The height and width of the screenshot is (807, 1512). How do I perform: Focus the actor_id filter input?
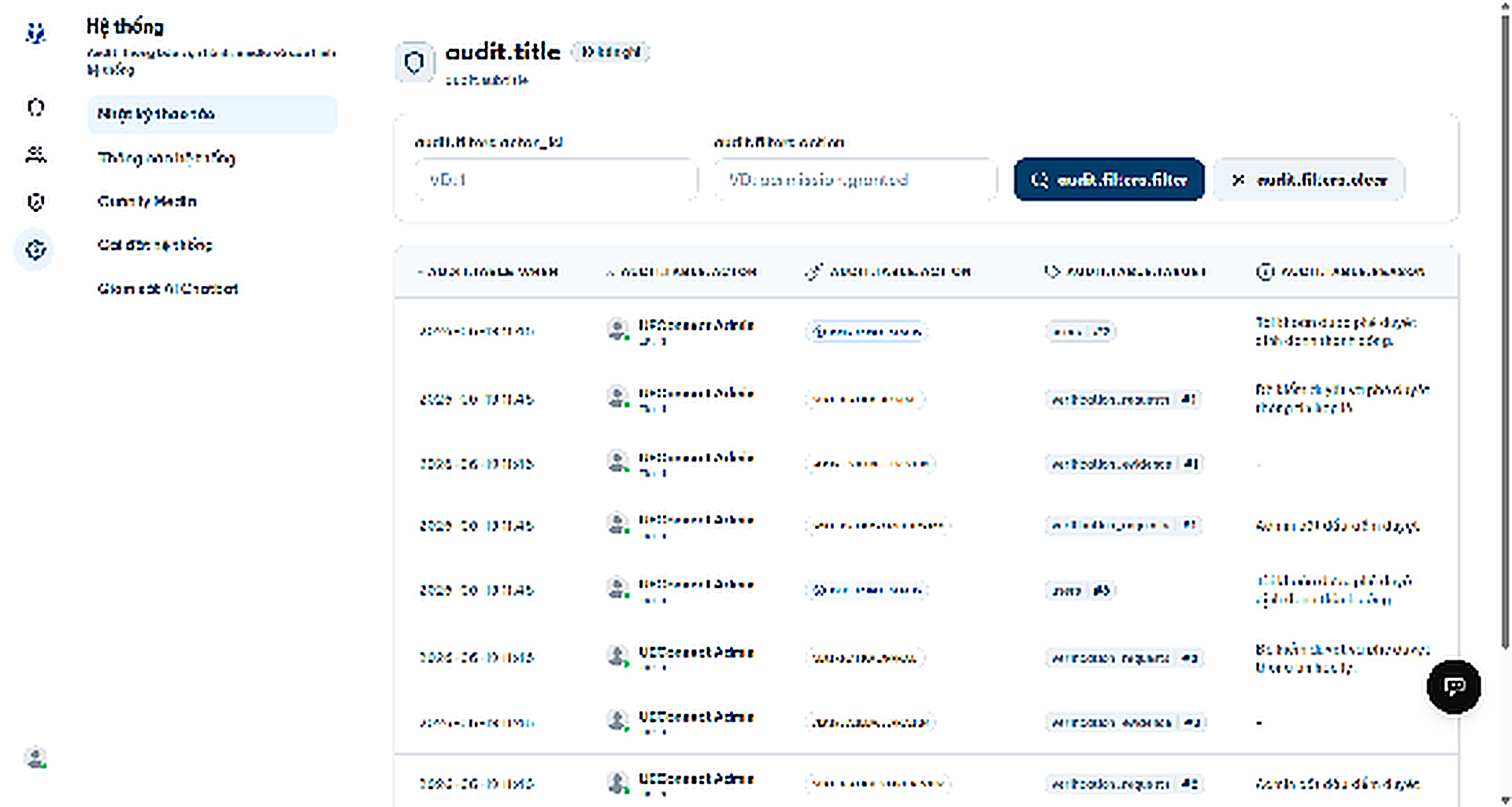click(556, 180)
